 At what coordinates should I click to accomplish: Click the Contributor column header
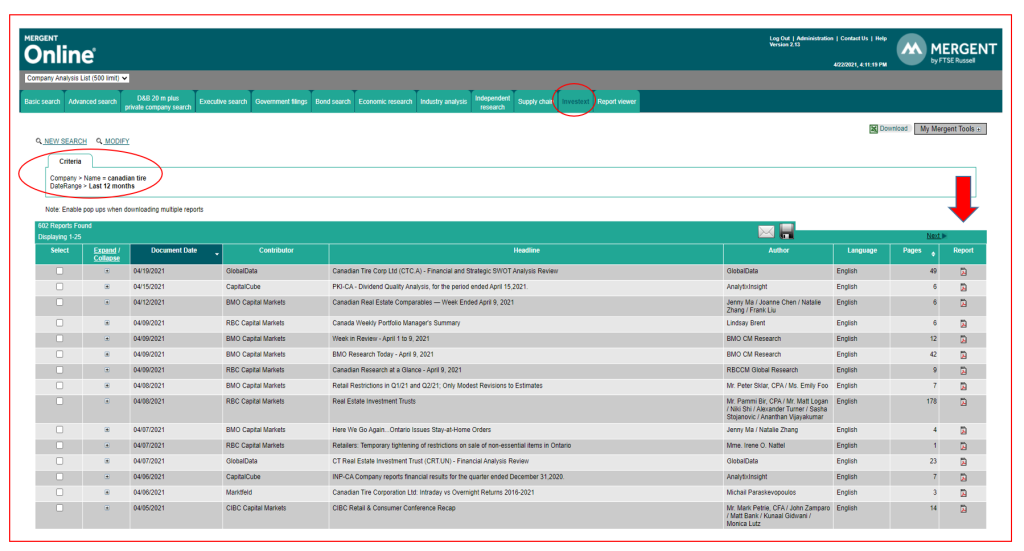(x=276, y=251)
